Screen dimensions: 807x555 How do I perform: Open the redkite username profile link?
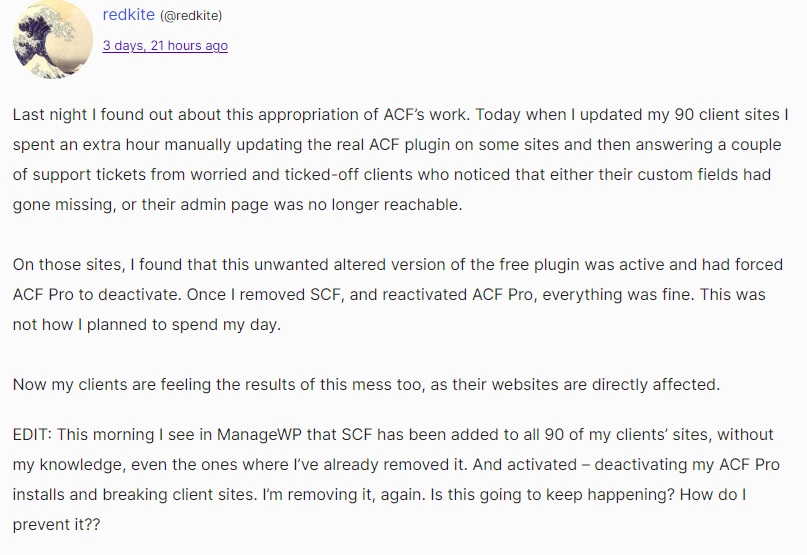point(128,14)
